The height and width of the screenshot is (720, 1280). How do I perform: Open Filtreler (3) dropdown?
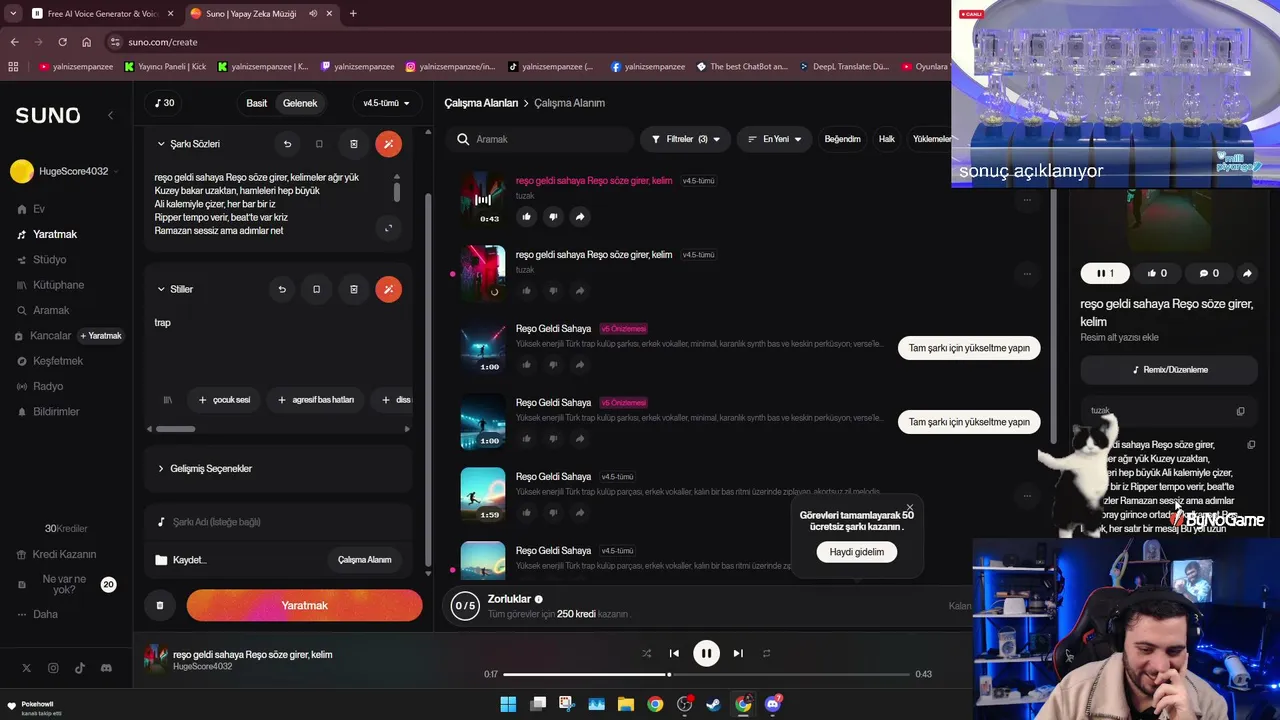[x=685, y=139]
